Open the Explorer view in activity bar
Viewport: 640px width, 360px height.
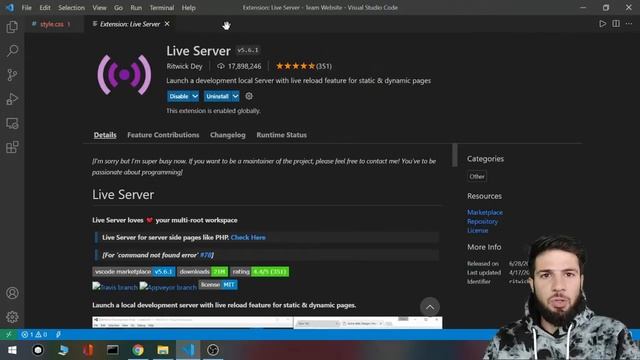12,27
